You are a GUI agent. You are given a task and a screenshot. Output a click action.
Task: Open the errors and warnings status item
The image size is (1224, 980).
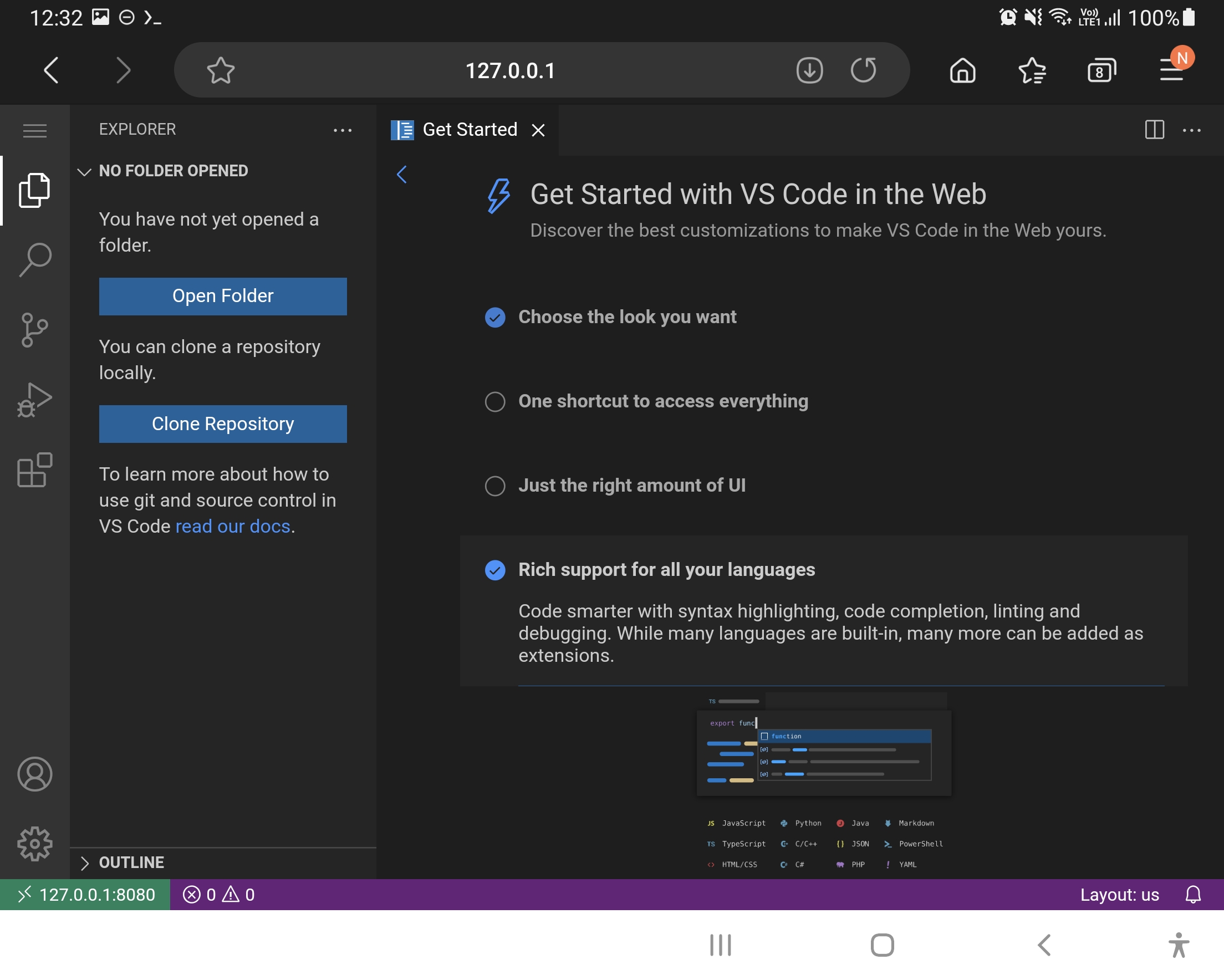coord(218,894)
